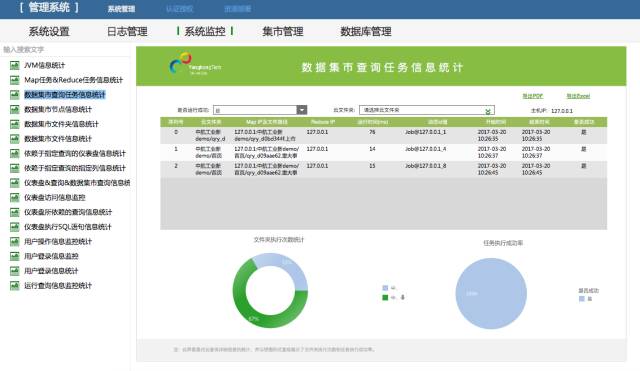The image size is (640, 371).
Task: Click the green swatch in the donut chart legend
Action: [385, 298]
